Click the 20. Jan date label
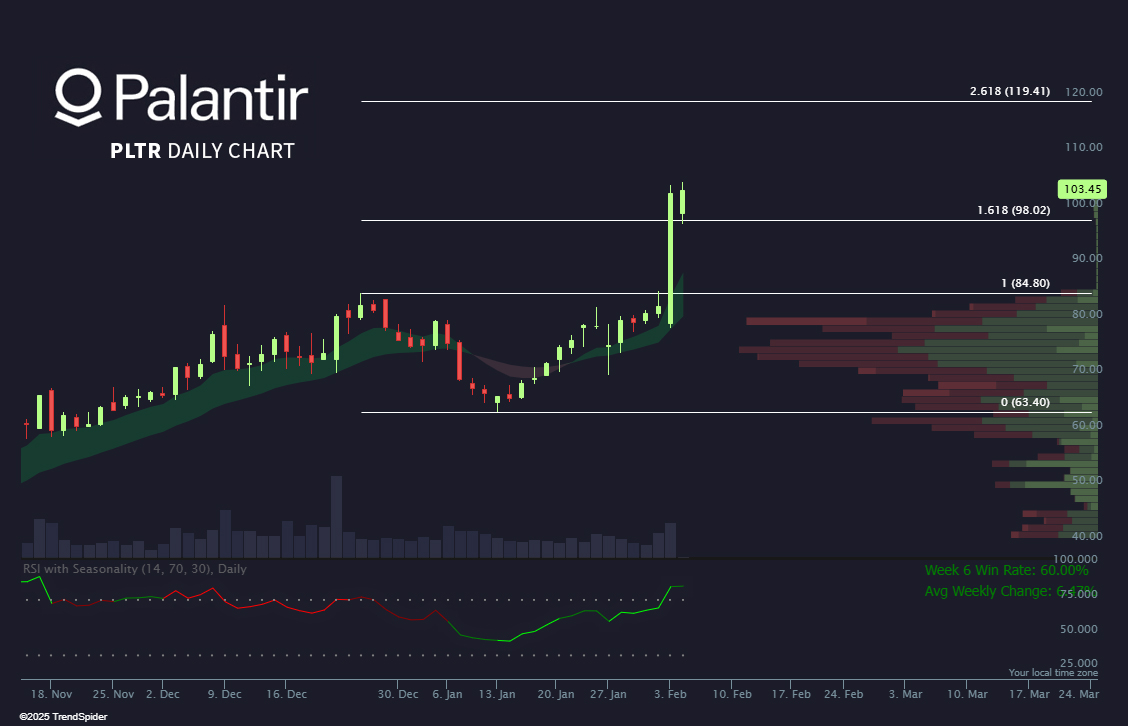Viewport: 1128px width, 726px height. [556, 694]
